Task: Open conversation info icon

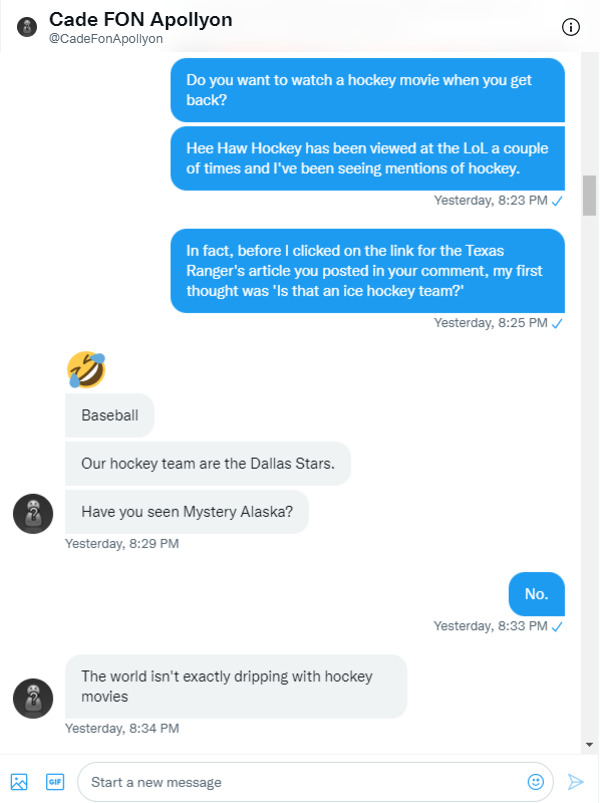Action: 571,27
